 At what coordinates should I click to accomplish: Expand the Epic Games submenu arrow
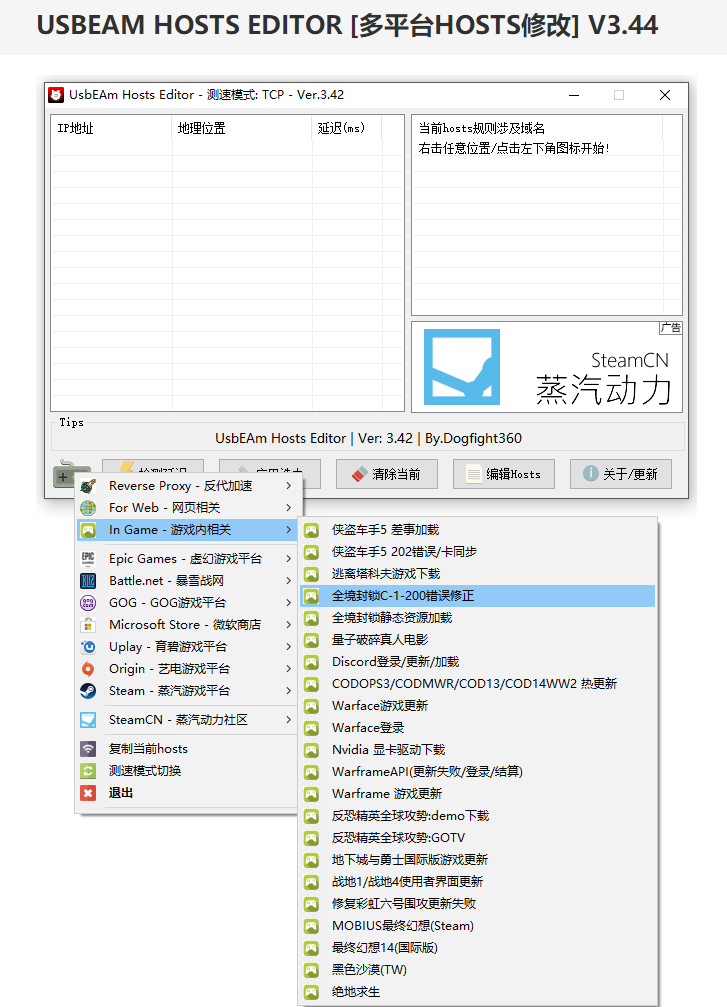(x=288, y=559)
